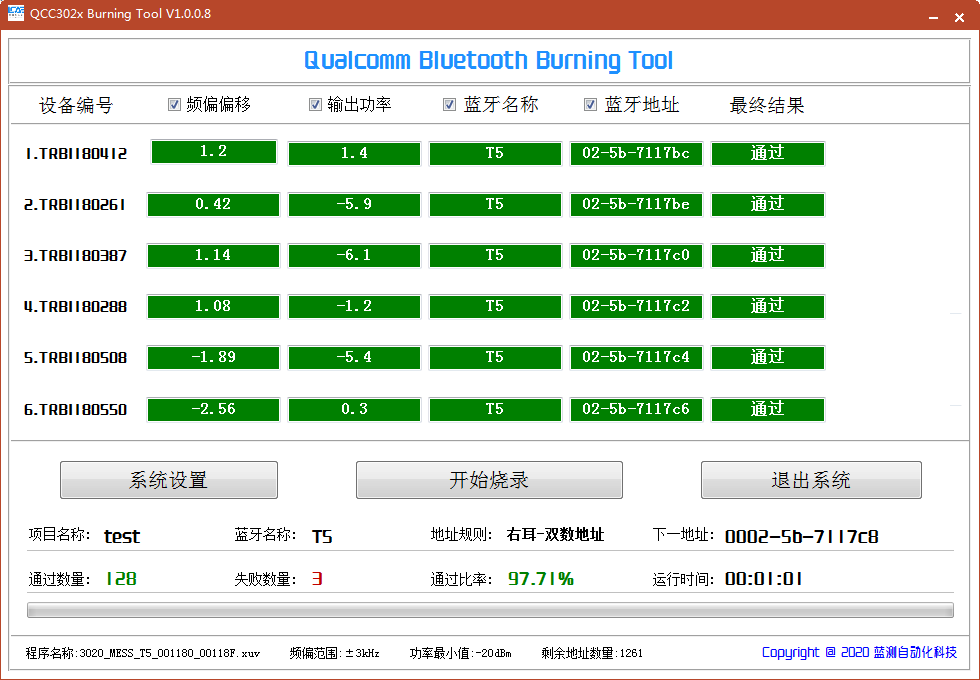This screenshot has height=680, width=980.
Task: Select device label 6.TRBII80550
Action: coord(76,410)
